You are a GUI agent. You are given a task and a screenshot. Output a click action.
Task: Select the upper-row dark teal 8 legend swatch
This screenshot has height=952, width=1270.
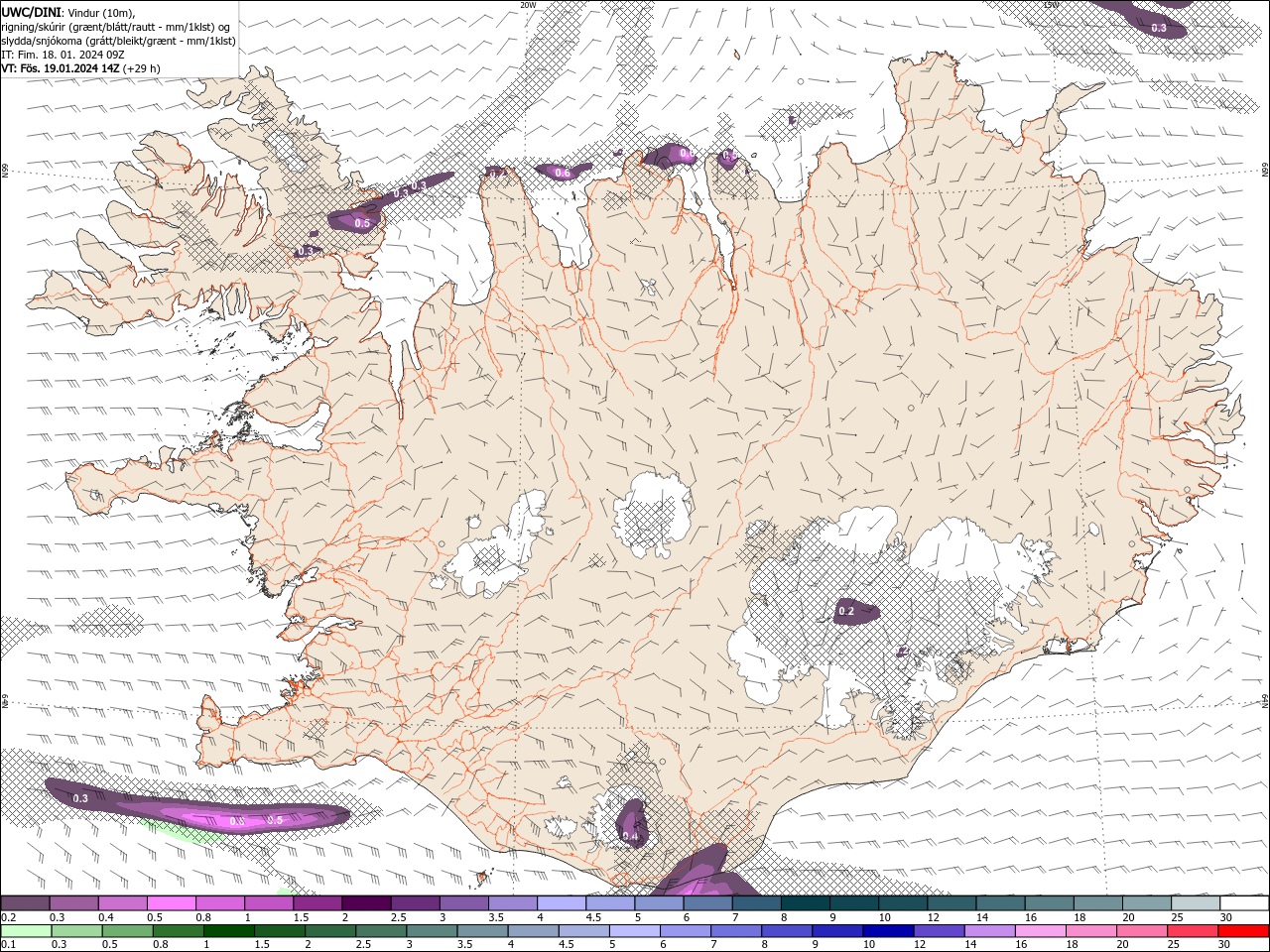click(806, 903)
